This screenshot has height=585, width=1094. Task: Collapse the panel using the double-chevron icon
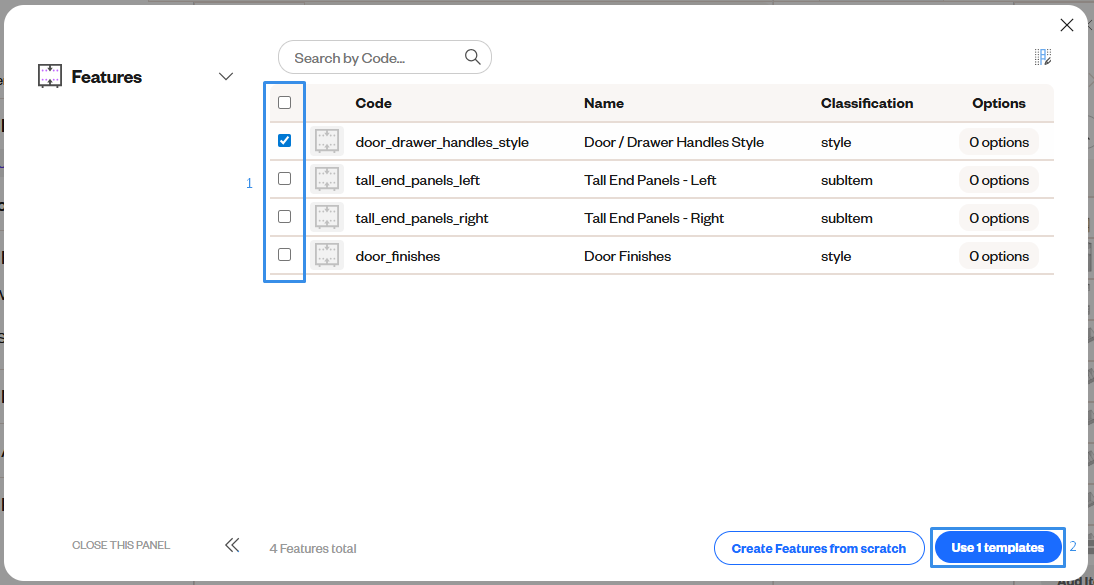pos(231,545)
